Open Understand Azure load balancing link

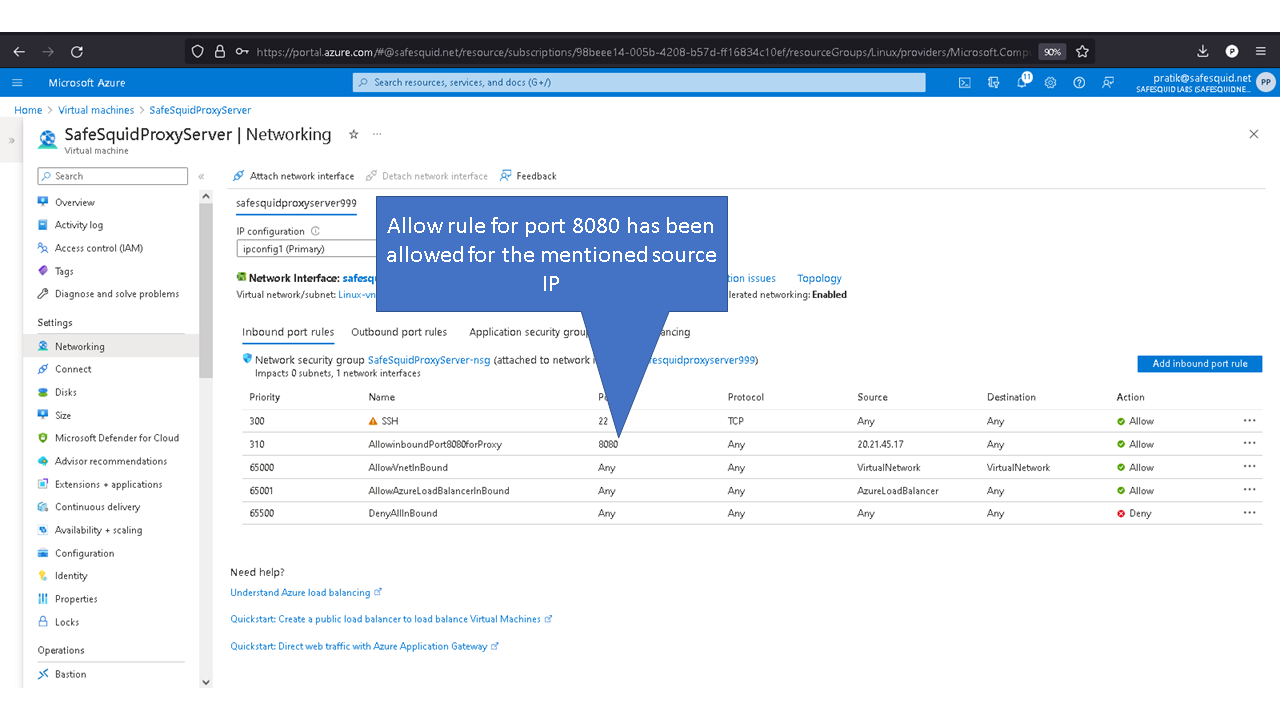pos(305,593)
